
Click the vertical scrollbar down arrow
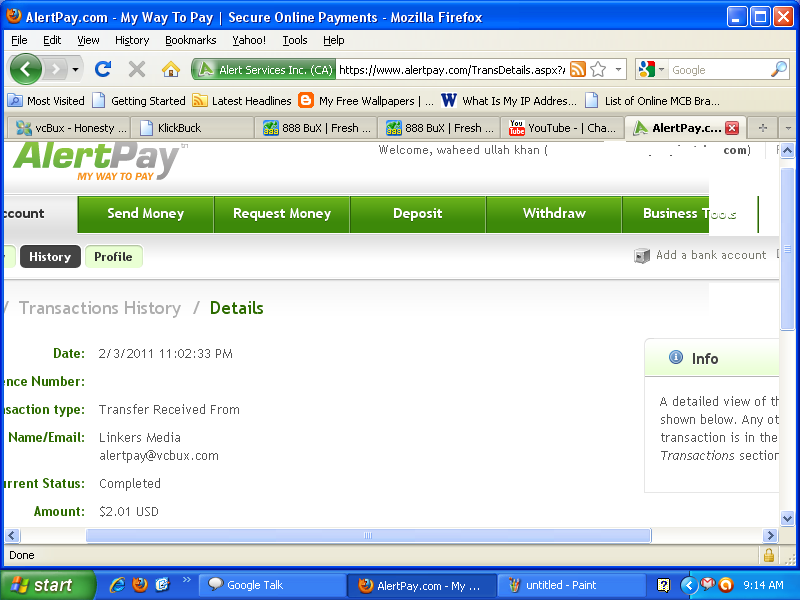pos(787,518)
